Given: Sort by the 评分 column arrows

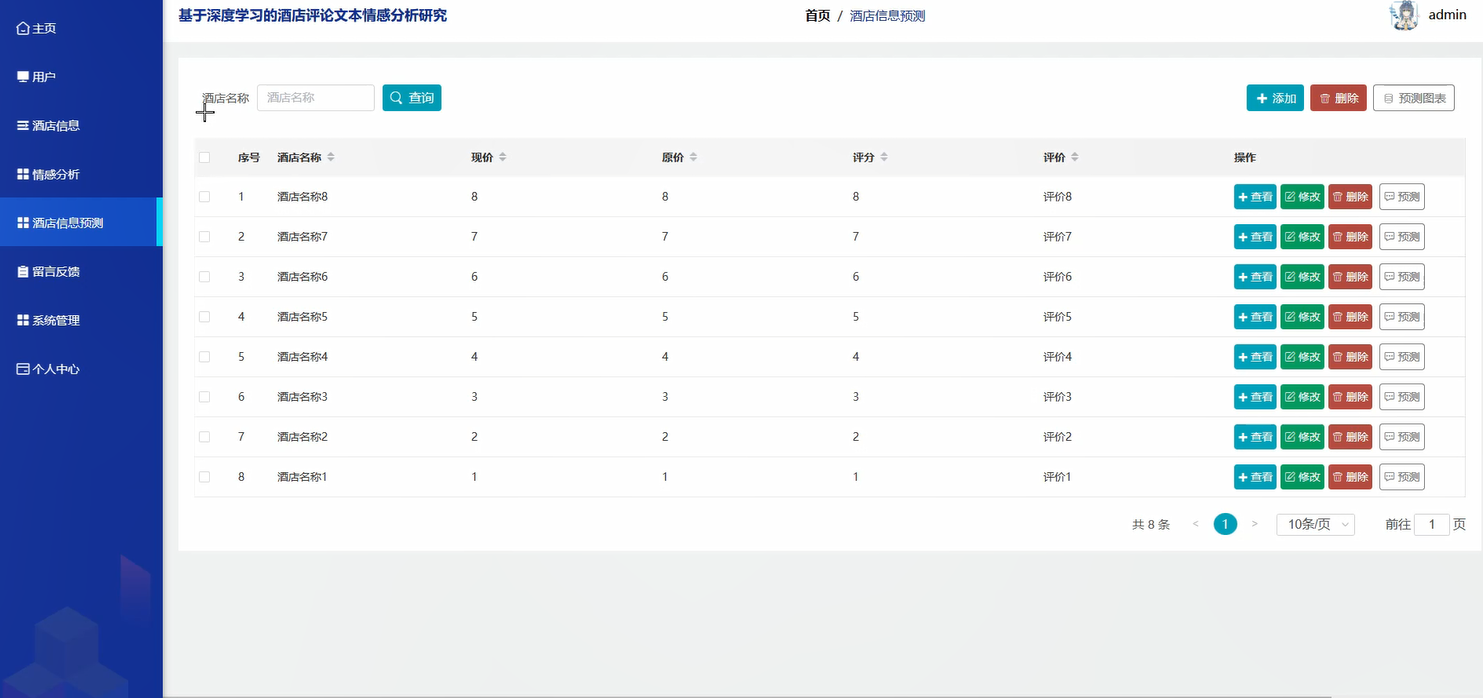Looking at the screenshot, I should [x=884, y=157].
